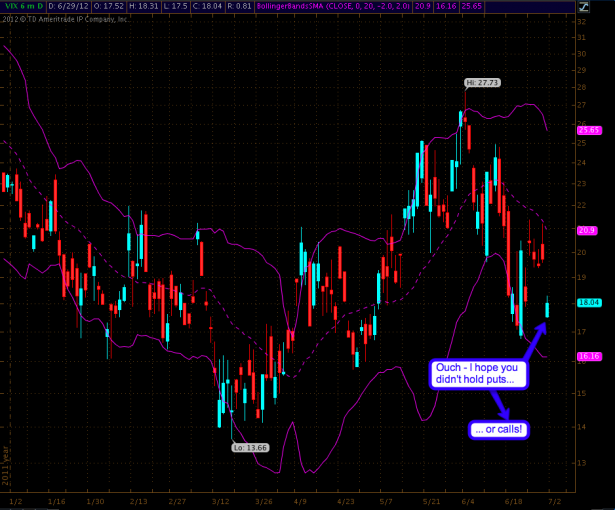Click the blue arrow pointing down to calls note
This screenshot has height=510, width=615.
[500, 404]
